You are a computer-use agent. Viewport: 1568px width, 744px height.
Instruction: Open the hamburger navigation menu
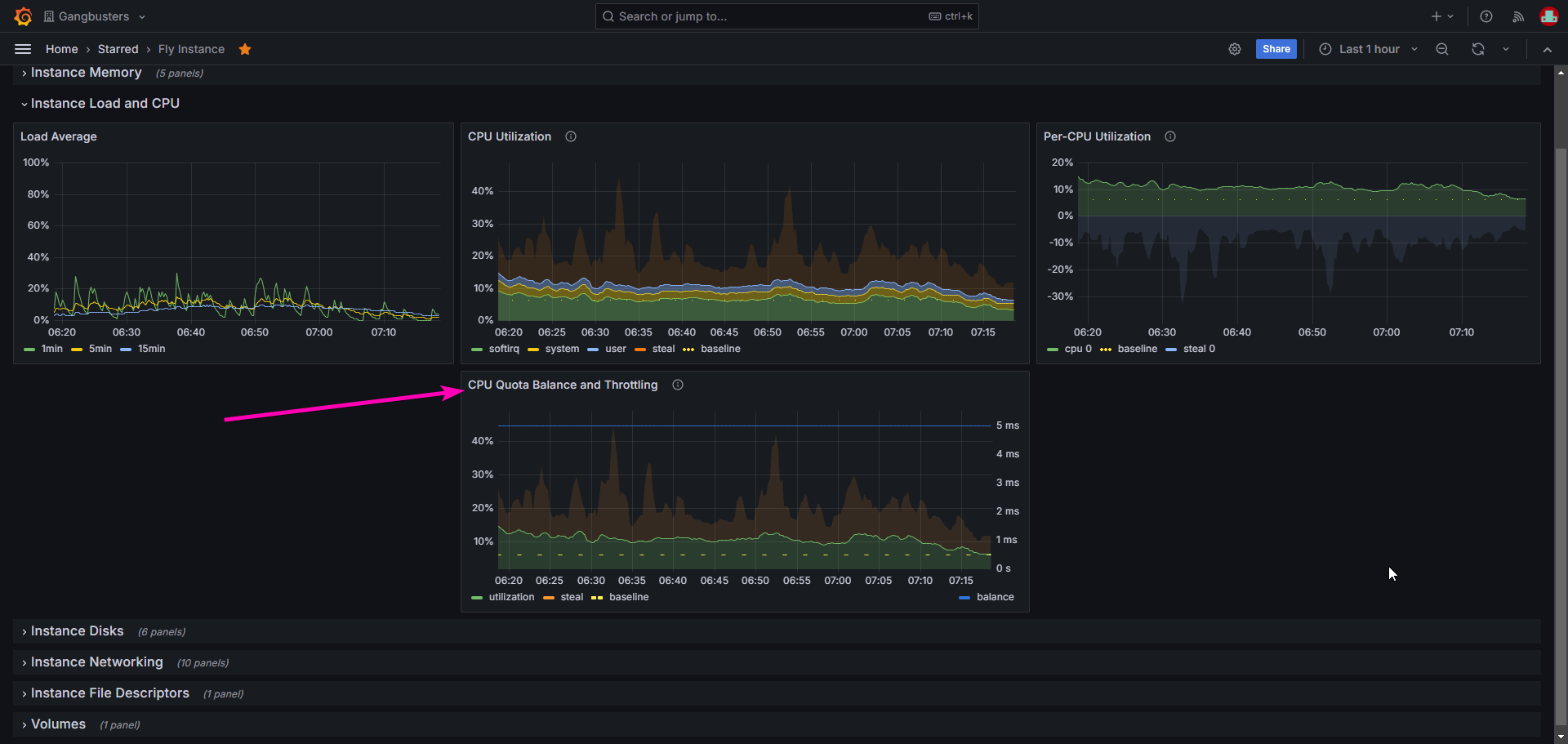(x=23, y=49)
